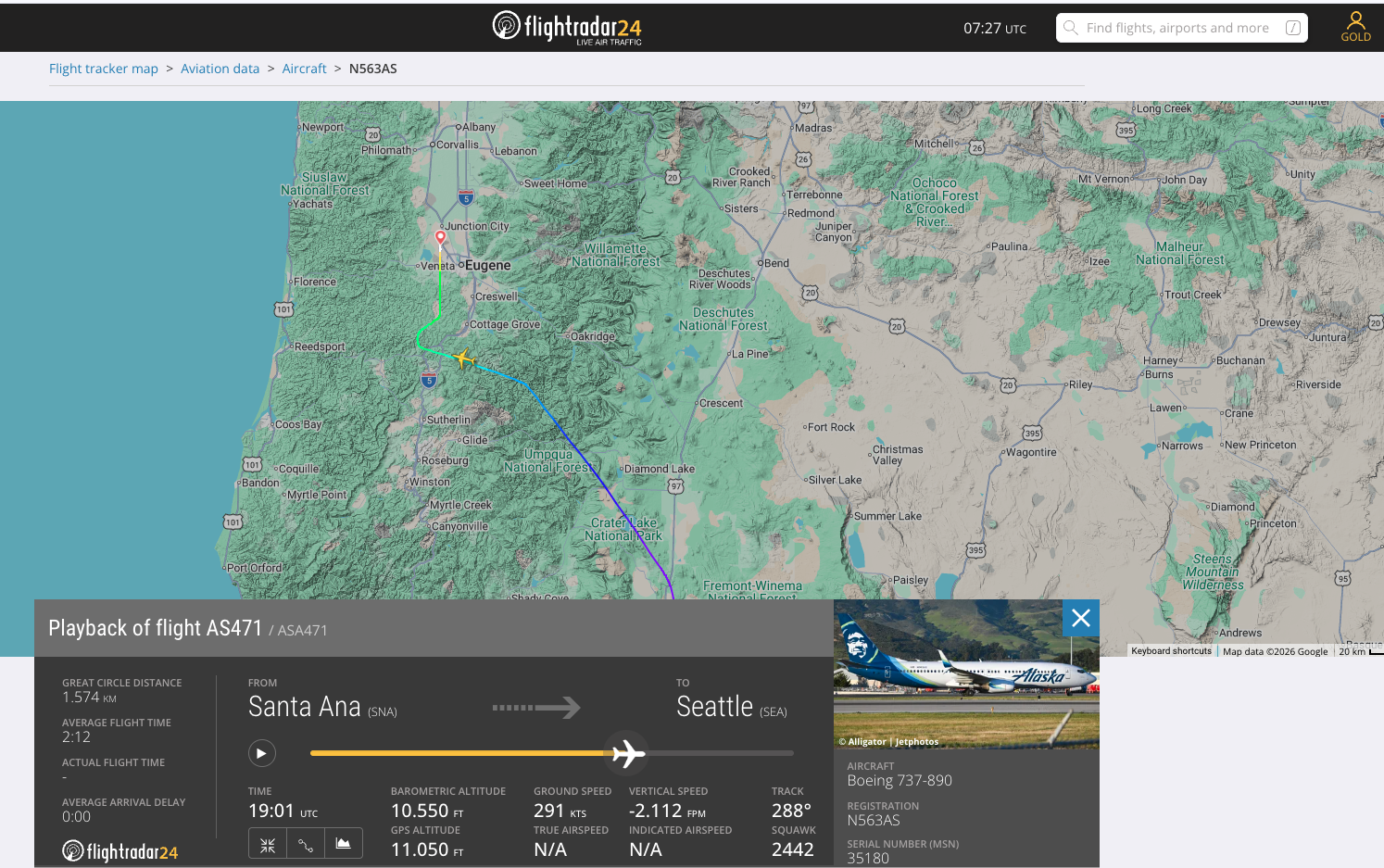Click the squawk 2442 value
The width and height of the screenshot is (1384, 868).
click(x=793, y=849)
